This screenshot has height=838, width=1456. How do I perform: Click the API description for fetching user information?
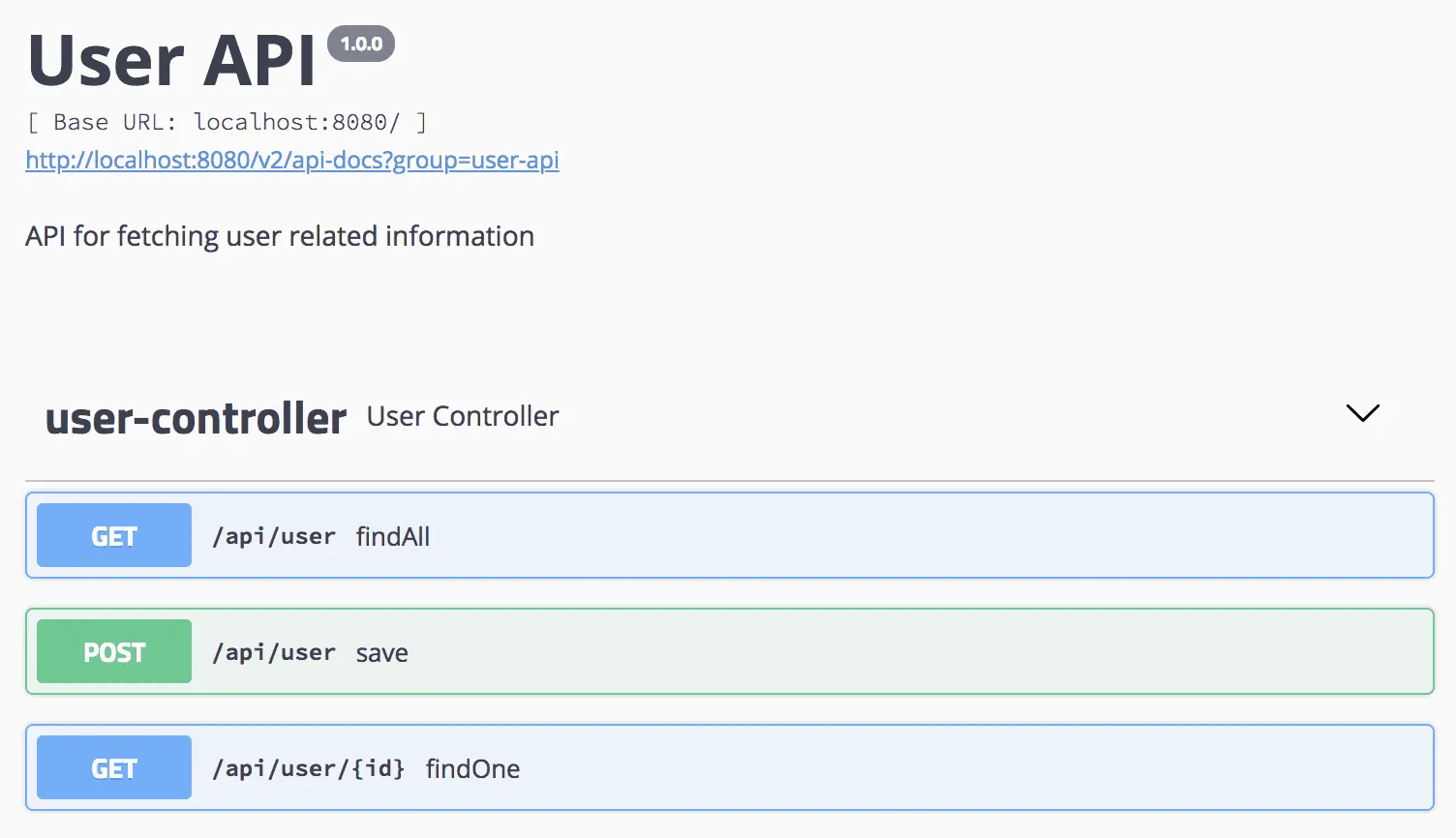(279, 235)
